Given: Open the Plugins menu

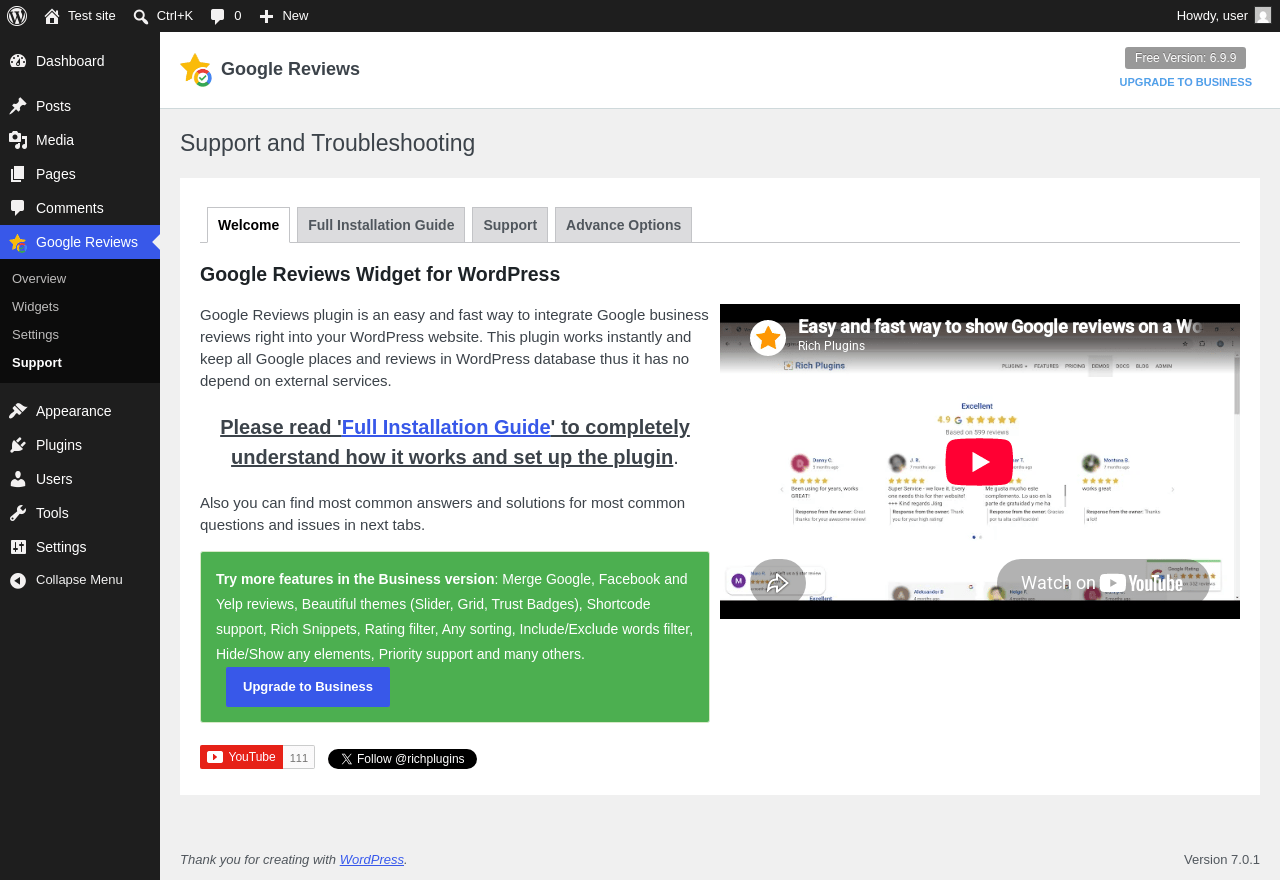Looking at the screenshot, I should tap(80, 445).
